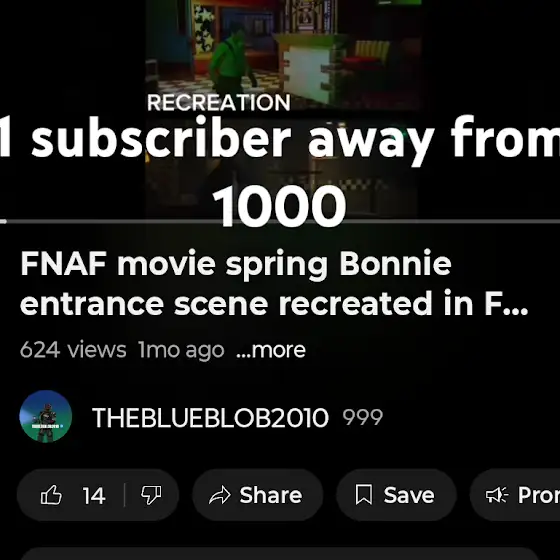
Task: Seek using the video progress bar
Action: 280,221
